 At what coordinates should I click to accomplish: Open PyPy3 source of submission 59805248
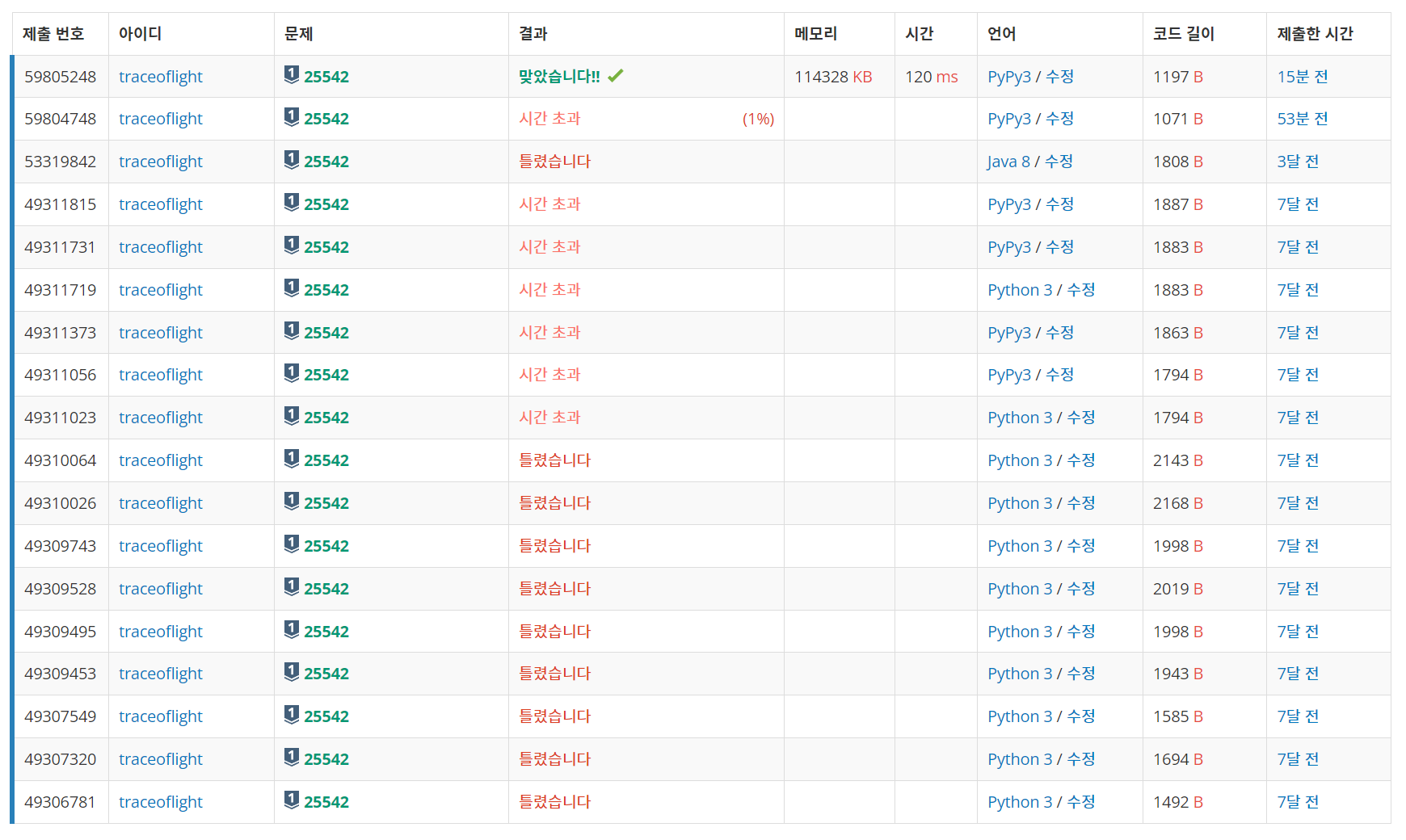pyautogui.click(x=1008, y=77)
